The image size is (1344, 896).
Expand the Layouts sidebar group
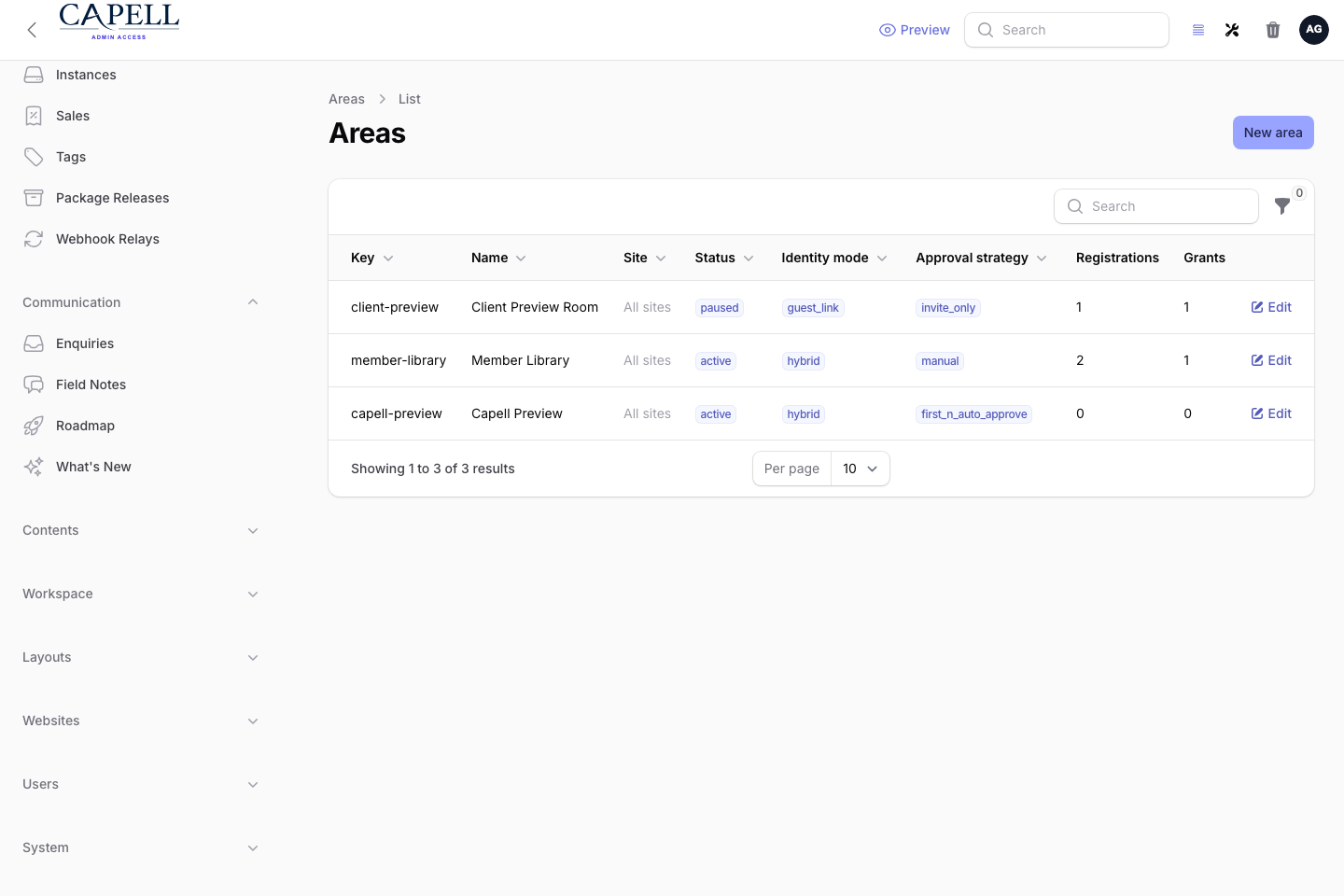[253, 657]
